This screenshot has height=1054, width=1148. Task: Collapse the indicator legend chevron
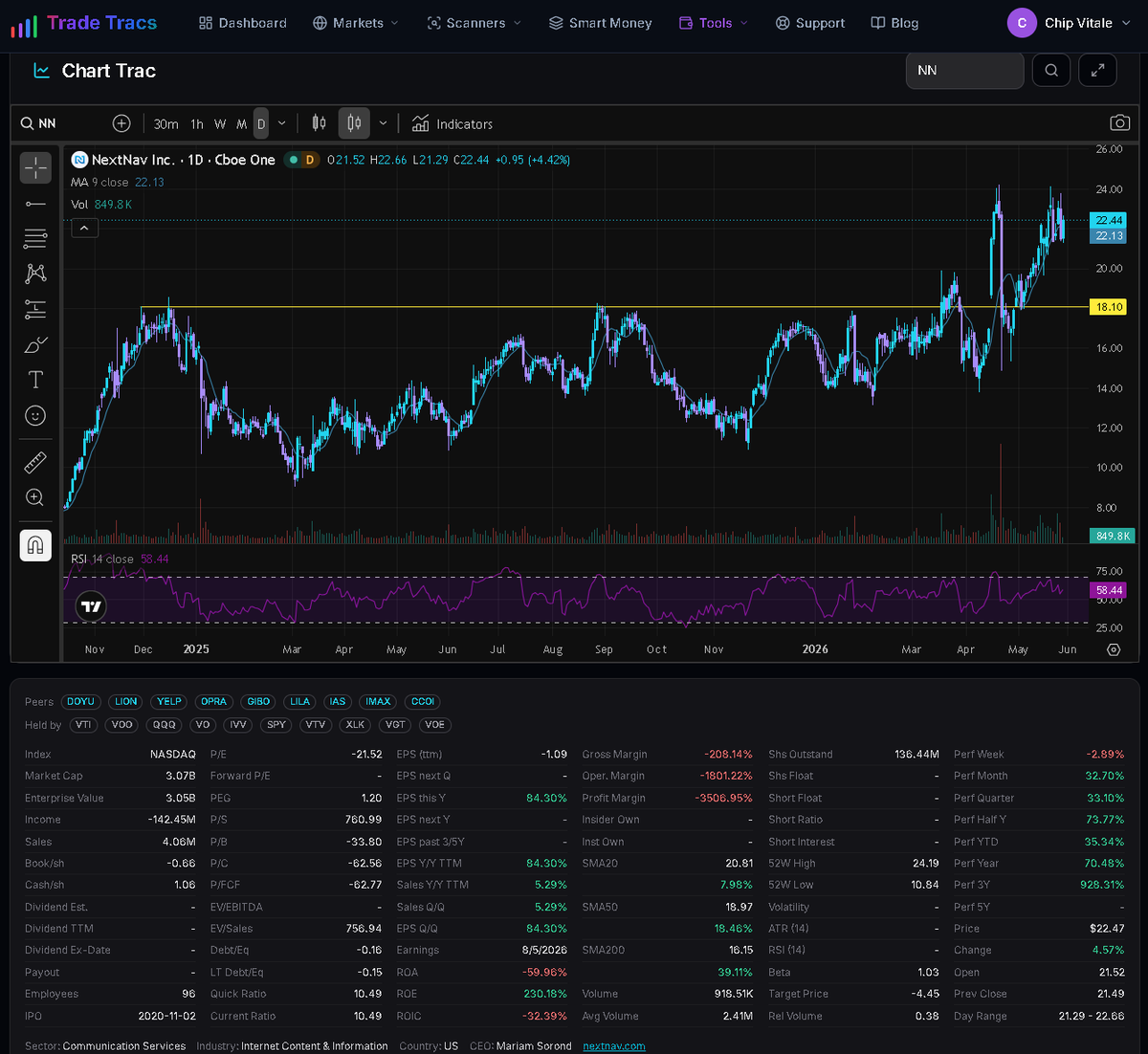[x=84, y=228]
